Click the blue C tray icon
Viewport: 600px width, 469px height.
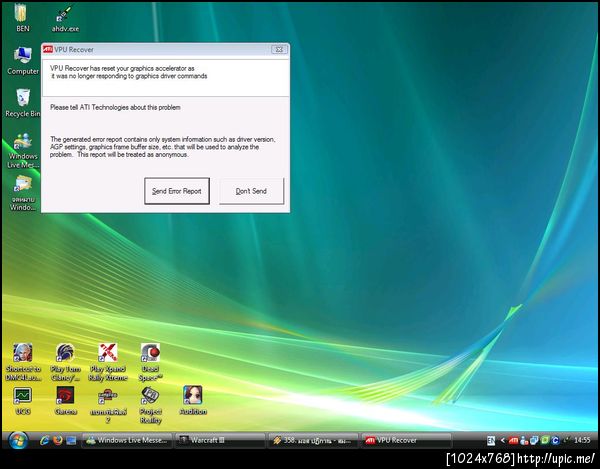[x=555, y=440]
